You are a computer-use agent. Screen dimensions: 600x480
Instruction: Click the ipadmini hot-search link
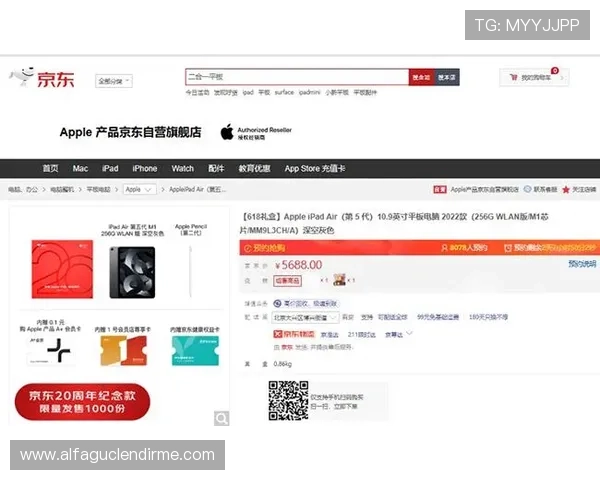pyautogui.click(x=309, y=92)
